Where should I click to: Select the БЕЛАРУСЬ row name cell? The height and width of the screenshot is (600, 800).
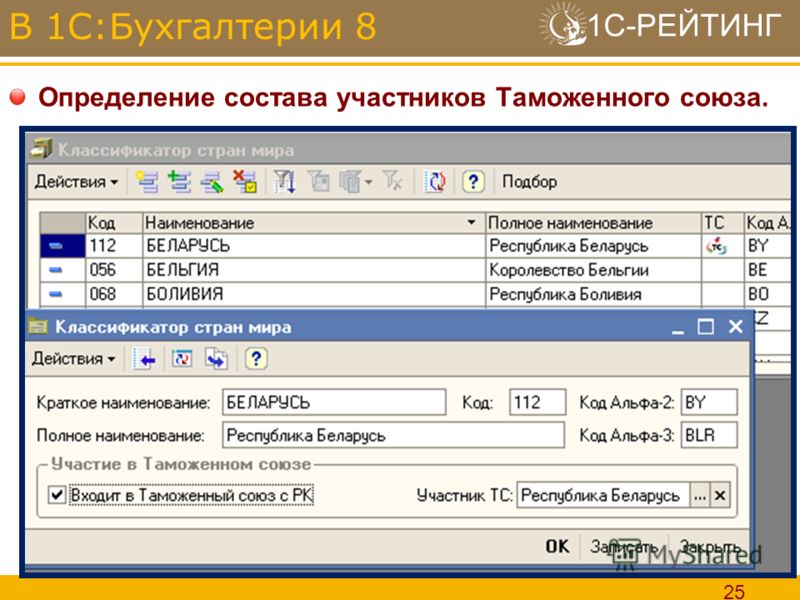(314, 246)
